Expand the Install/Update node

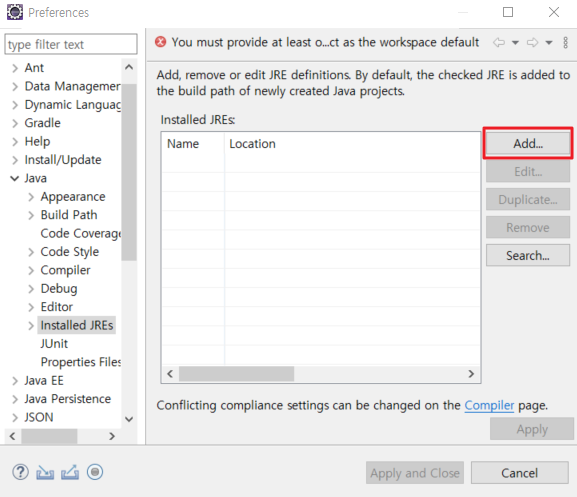click(15, 160)
